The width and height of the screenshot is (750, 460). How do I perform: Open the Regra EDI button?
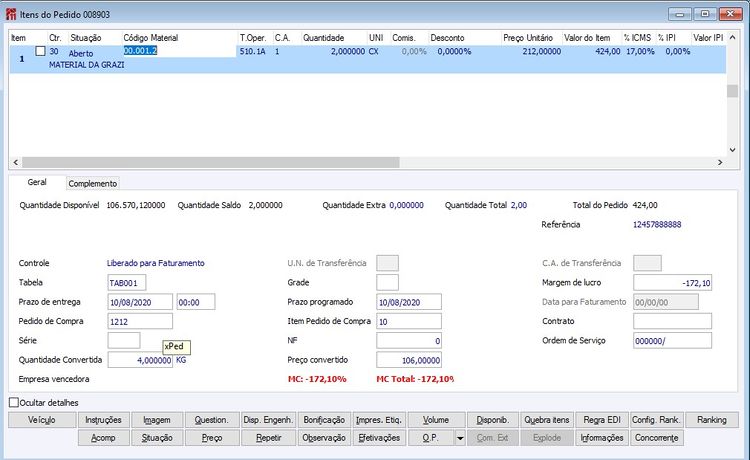click(x=602, y=420)
